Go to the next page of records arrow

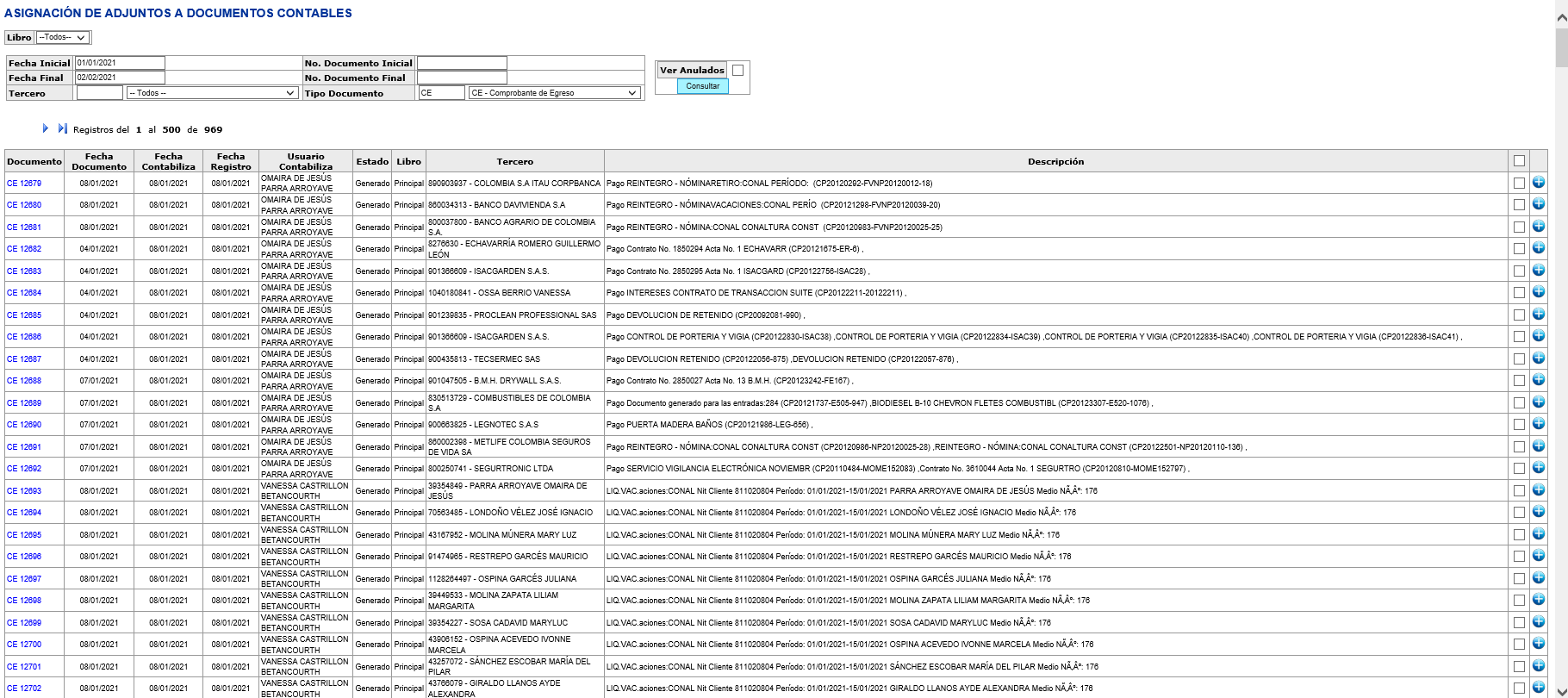(46, 128)
